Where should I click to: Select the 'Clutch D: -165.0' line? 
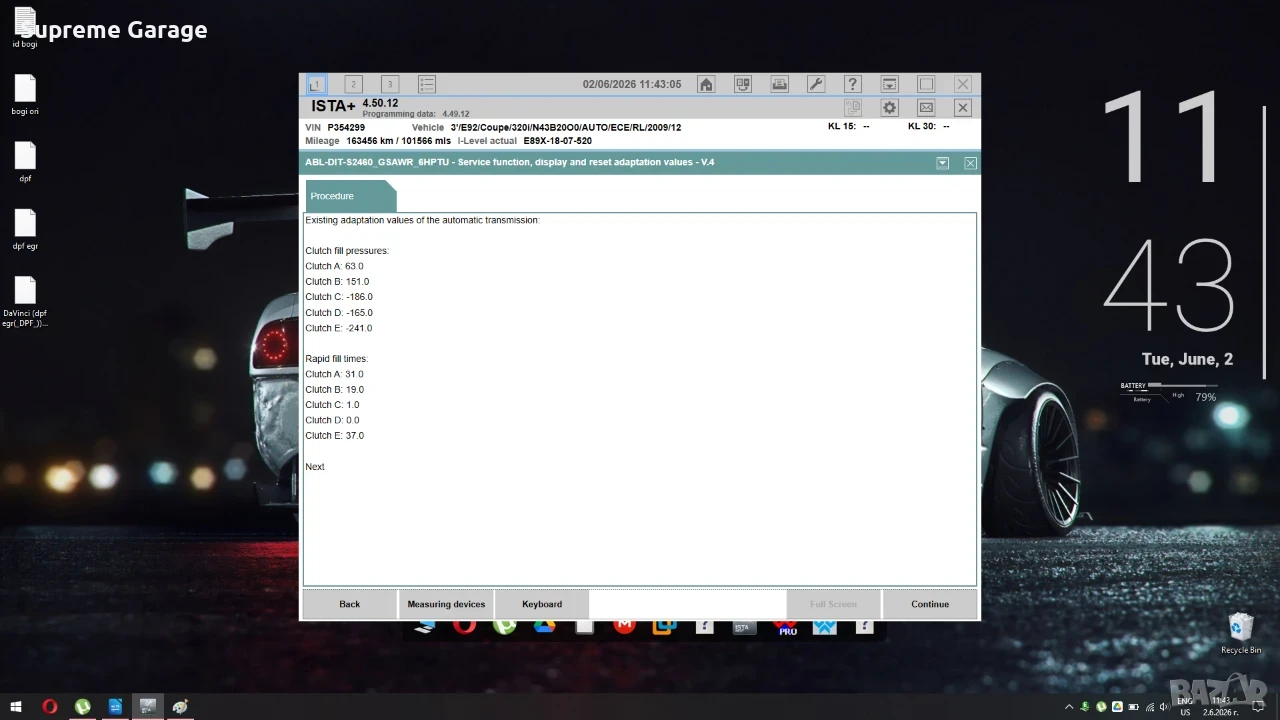point(339,313)
